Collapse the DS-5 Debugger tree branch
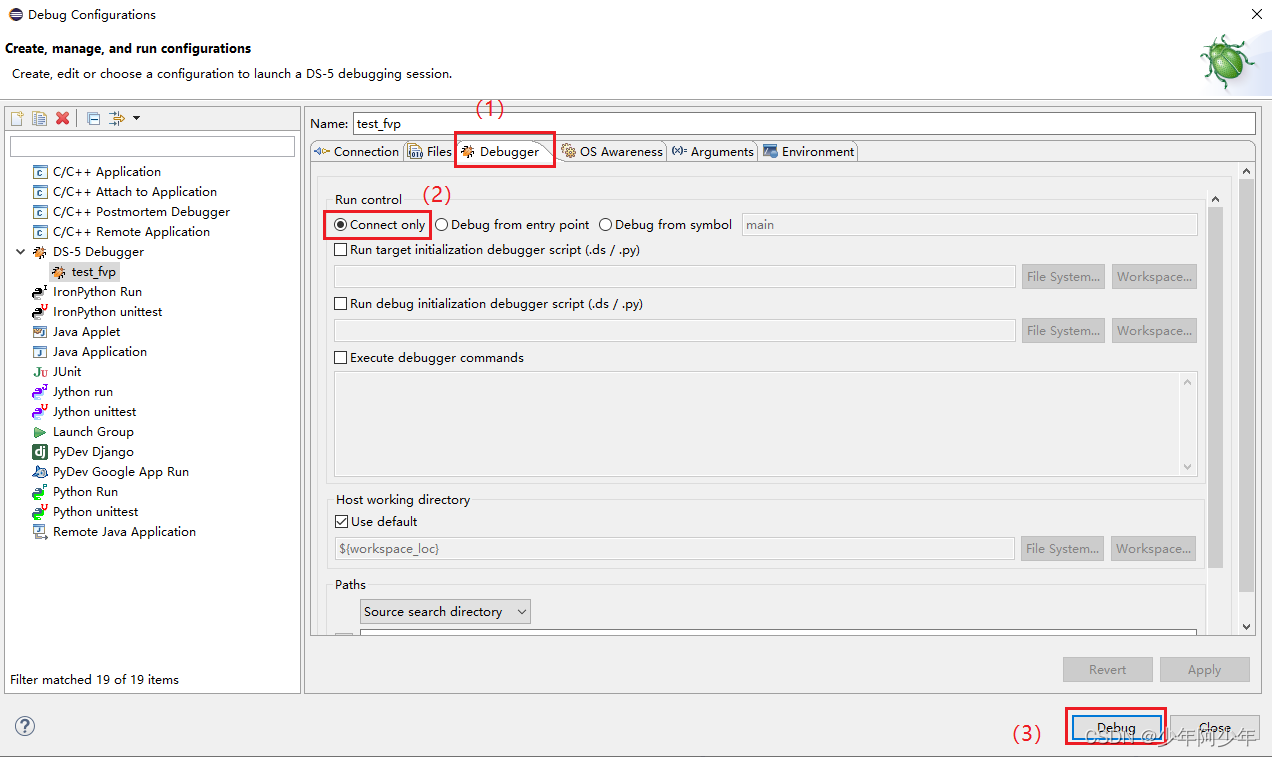The width and height of the screenshot is (1272, 757). click(22, 251)
